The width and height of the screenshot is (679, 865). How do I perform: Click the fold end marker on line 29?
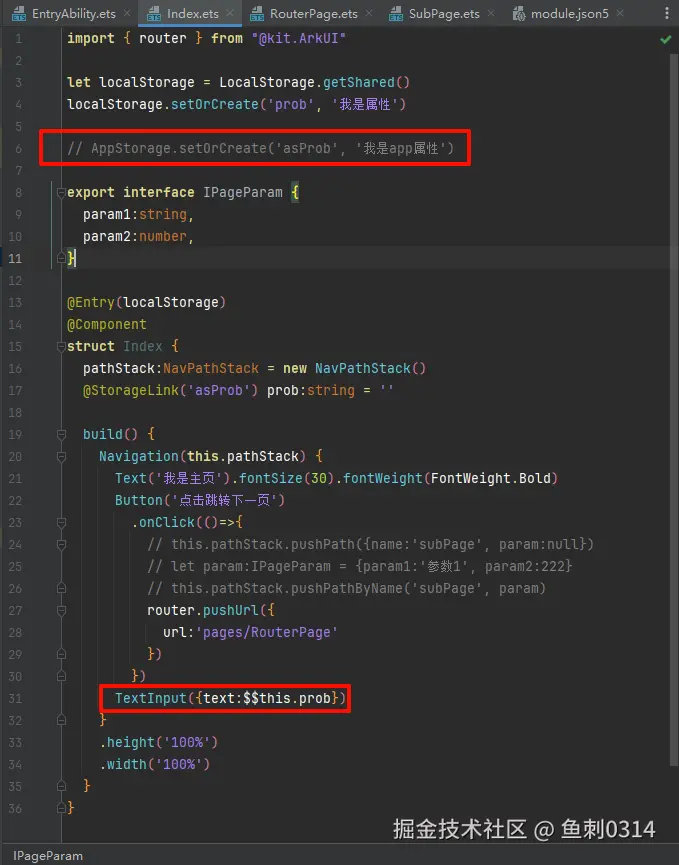pos(61,654)
